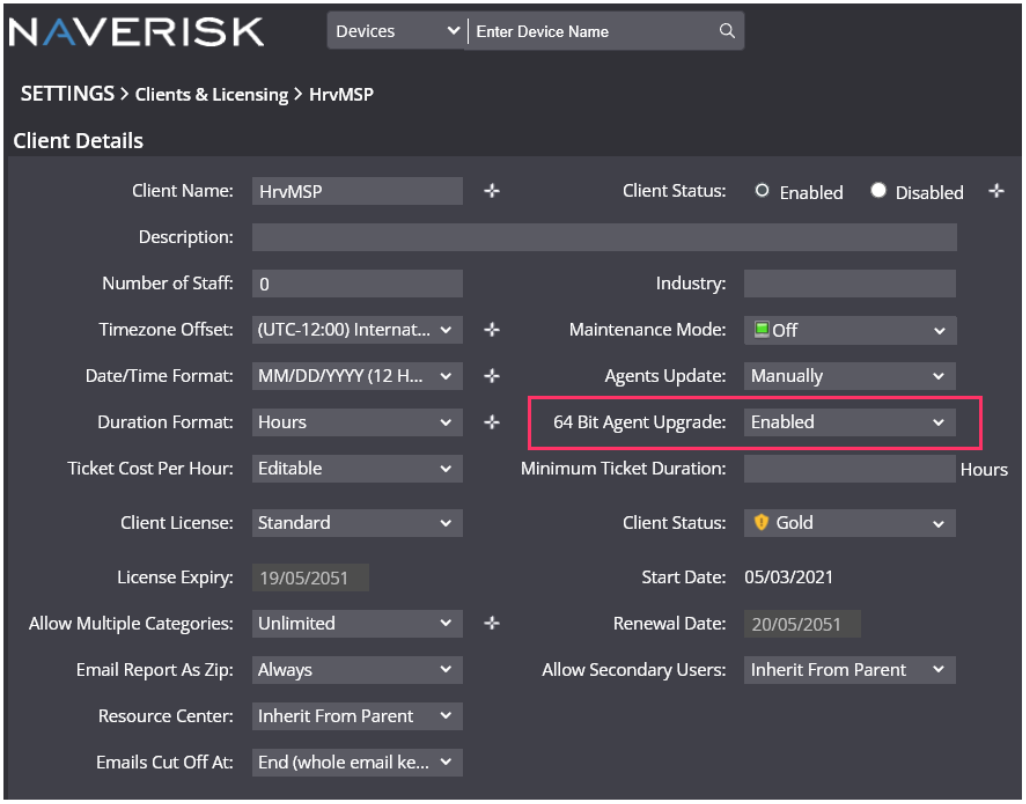Click the propagate icon beside Timezone Offset
Screen dimensions: 1026x804
491,330
